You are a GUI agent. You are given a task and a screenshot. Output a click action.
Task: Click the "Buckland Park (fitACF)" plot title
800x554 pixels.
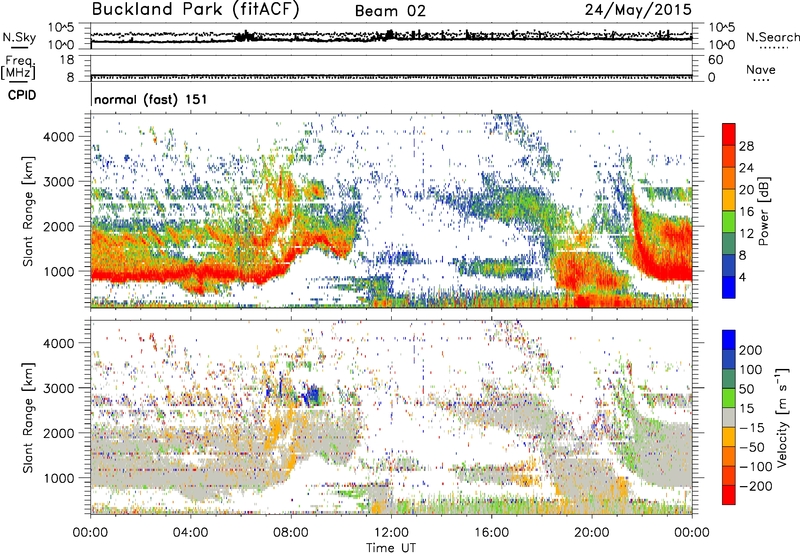click(x=195, y=9)
